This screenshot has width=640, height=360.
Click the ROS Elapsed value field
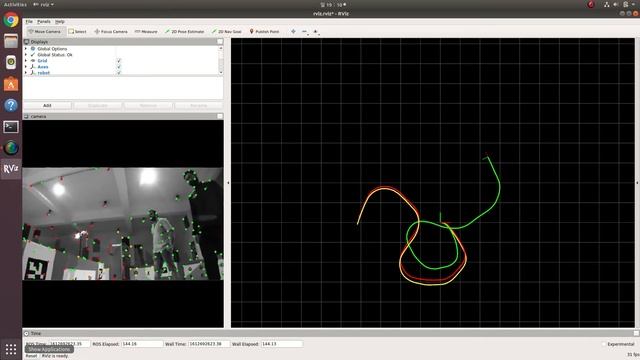pos(142,344)
